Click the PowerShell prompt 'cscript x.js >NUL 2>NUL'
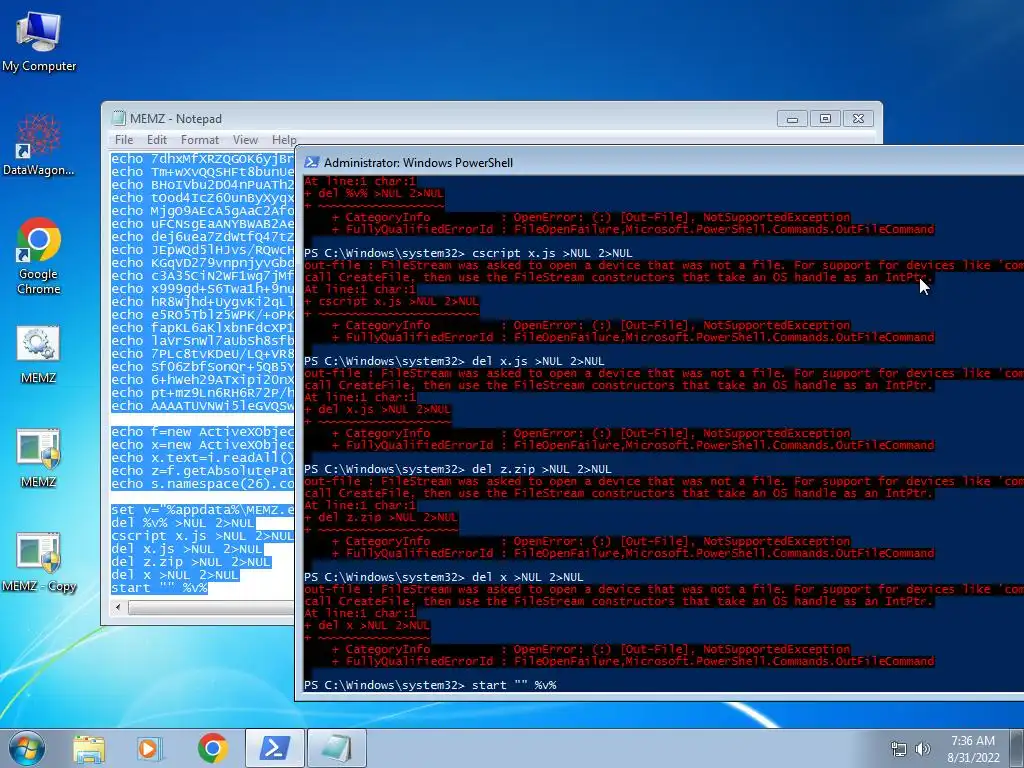 pyautogui.click(x=468, y=253)
